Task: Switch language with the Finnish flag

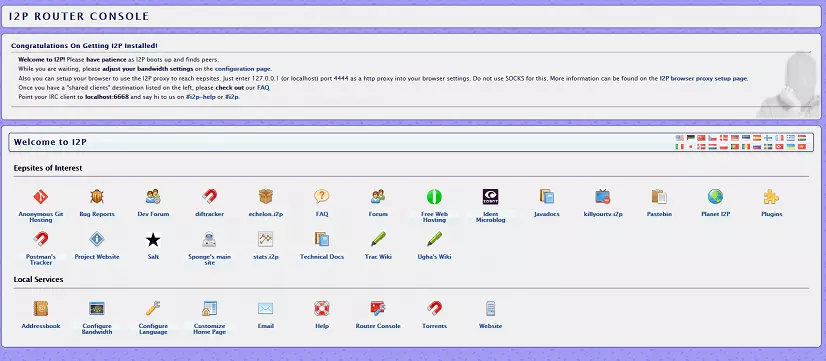Action: [x=768, y=138]
